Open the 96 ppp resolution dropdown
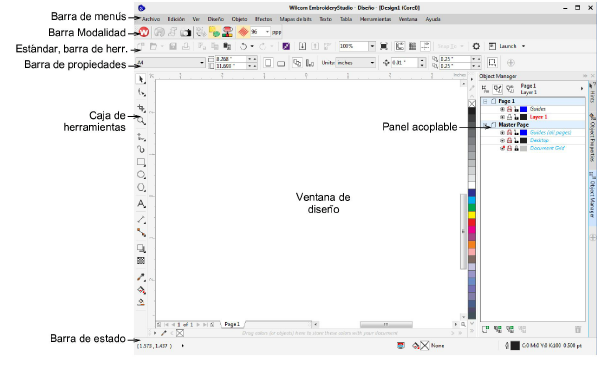This screenshot has width=597, height=368. coord(267,32)
